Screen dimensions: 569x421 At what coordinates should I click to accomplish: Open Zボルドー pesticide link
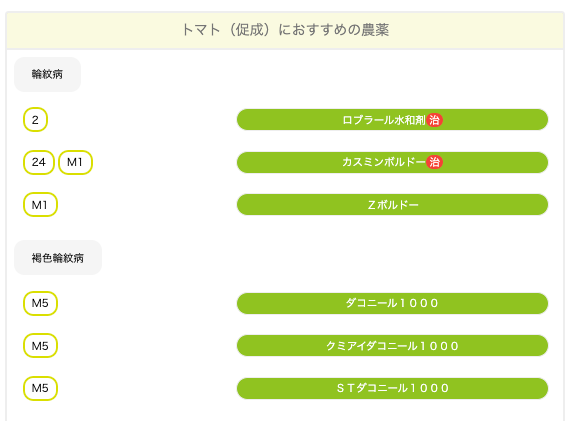(x=392, y=205)
